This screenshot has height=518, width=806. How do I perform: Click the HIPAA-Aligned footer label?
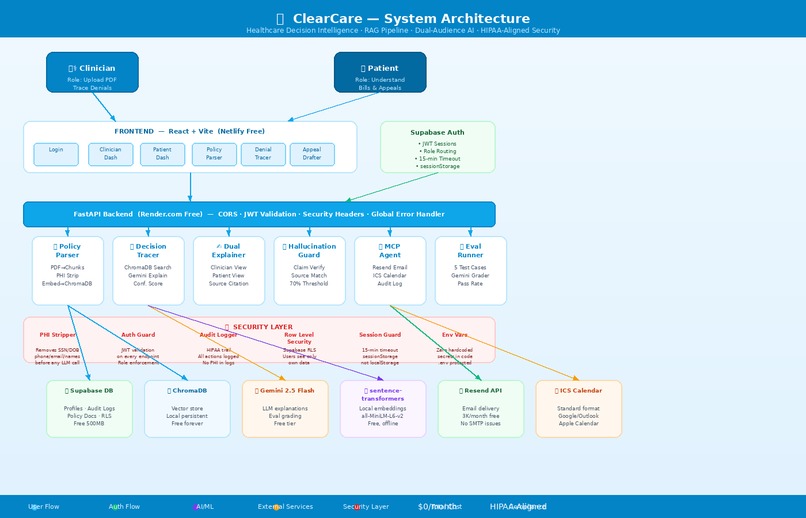[x=518, y=507]
